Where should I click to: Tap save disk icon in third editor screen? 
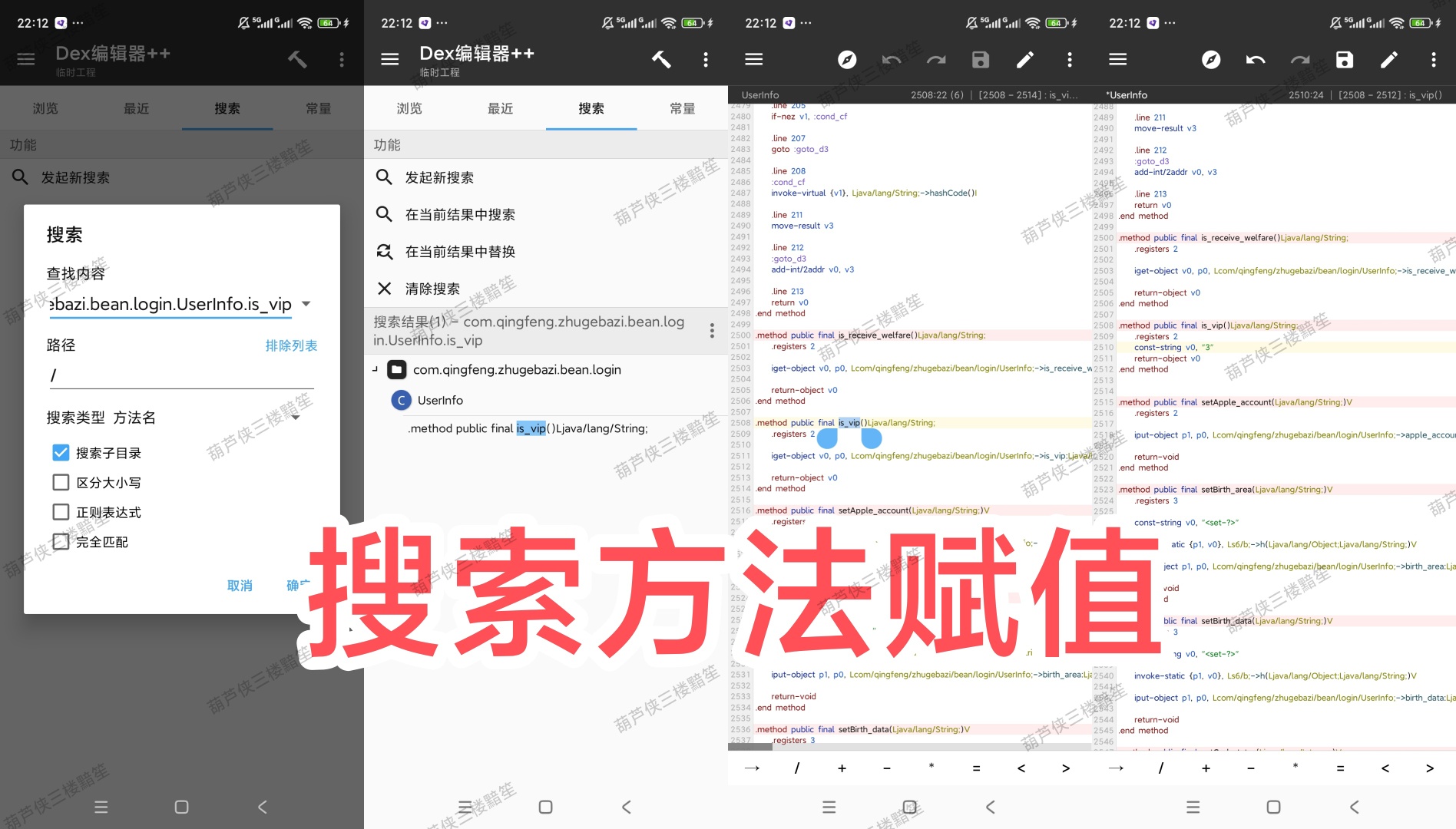pos(981,59)
